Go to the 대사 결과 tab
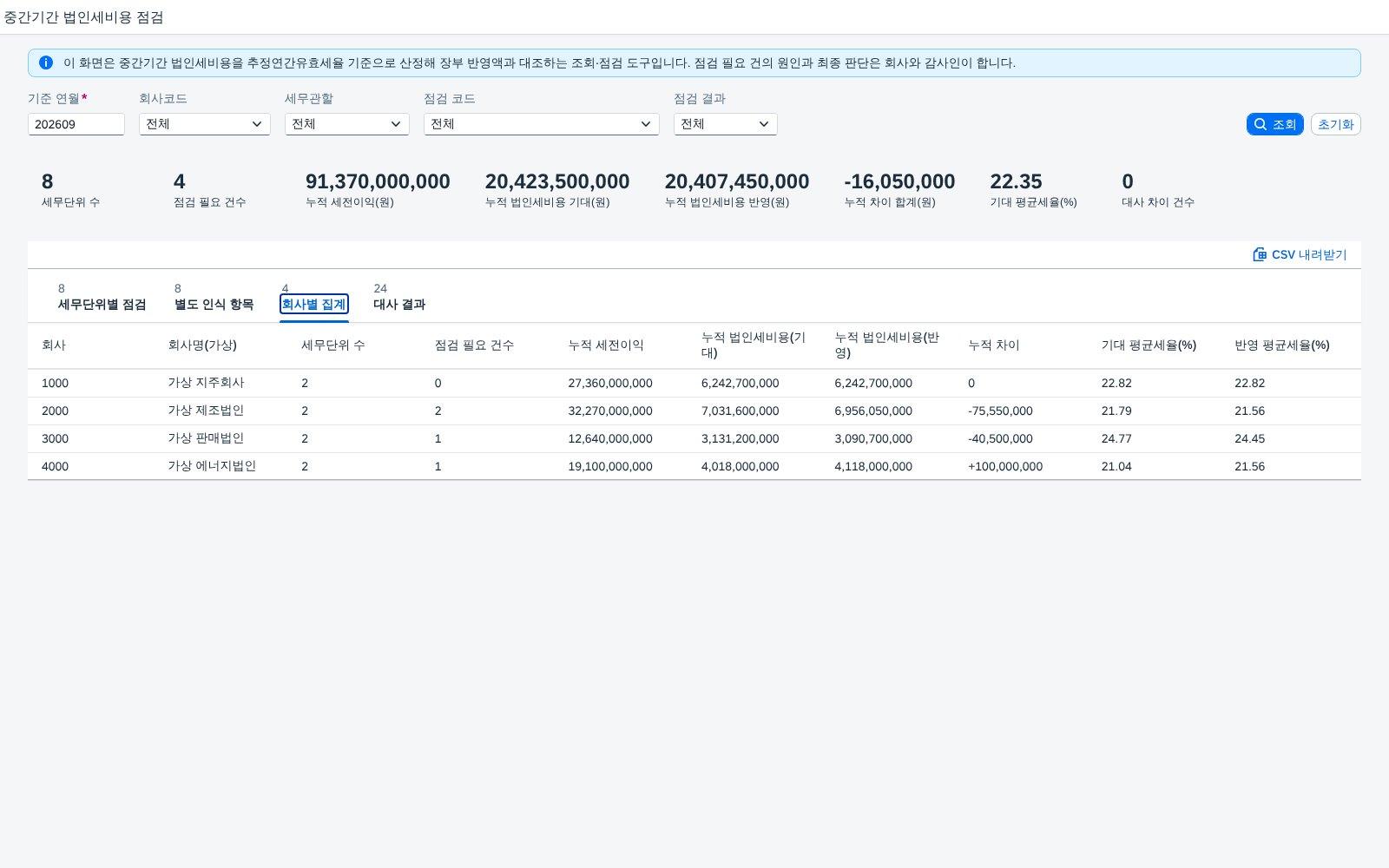Image resolution: width=1389 pixels, height=868 pixels. point(399,298)
